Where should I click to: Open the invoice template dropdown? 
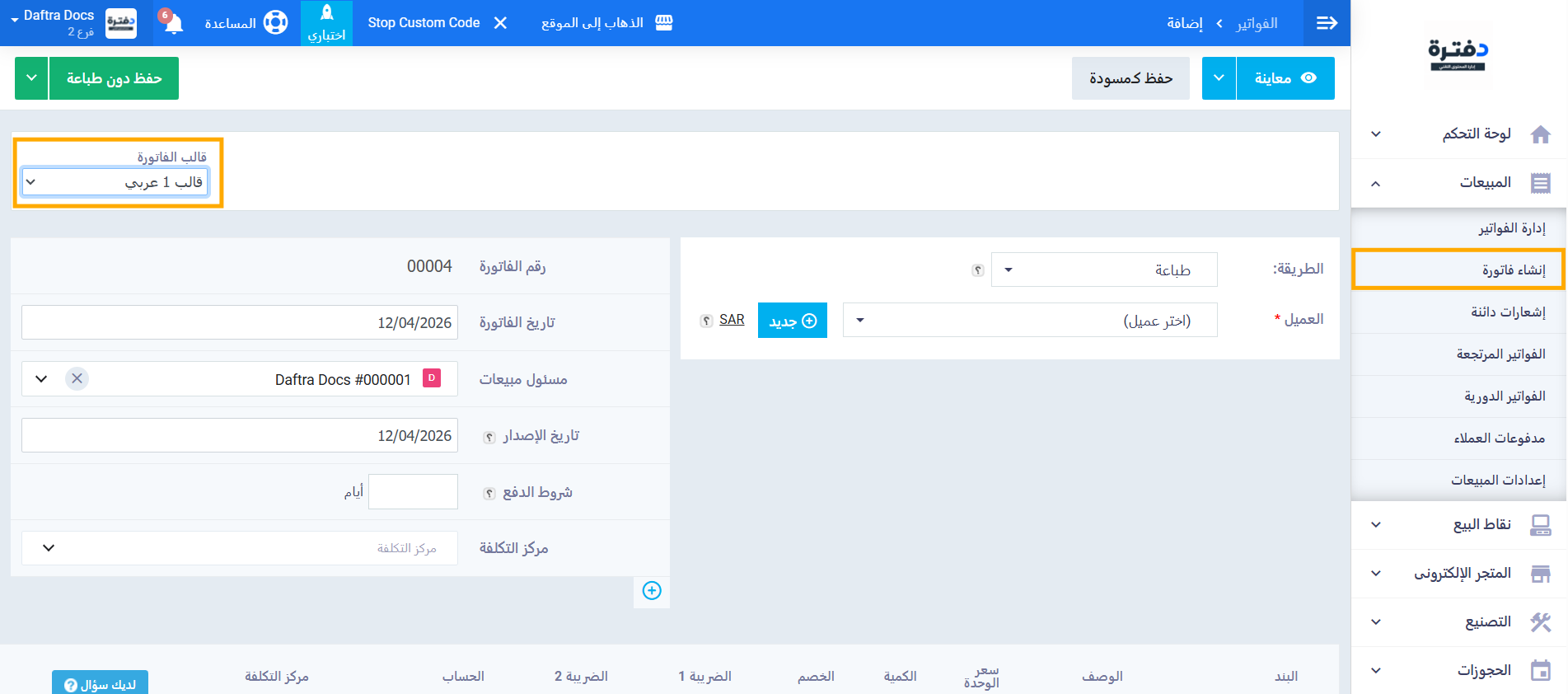tap(115, 182)
